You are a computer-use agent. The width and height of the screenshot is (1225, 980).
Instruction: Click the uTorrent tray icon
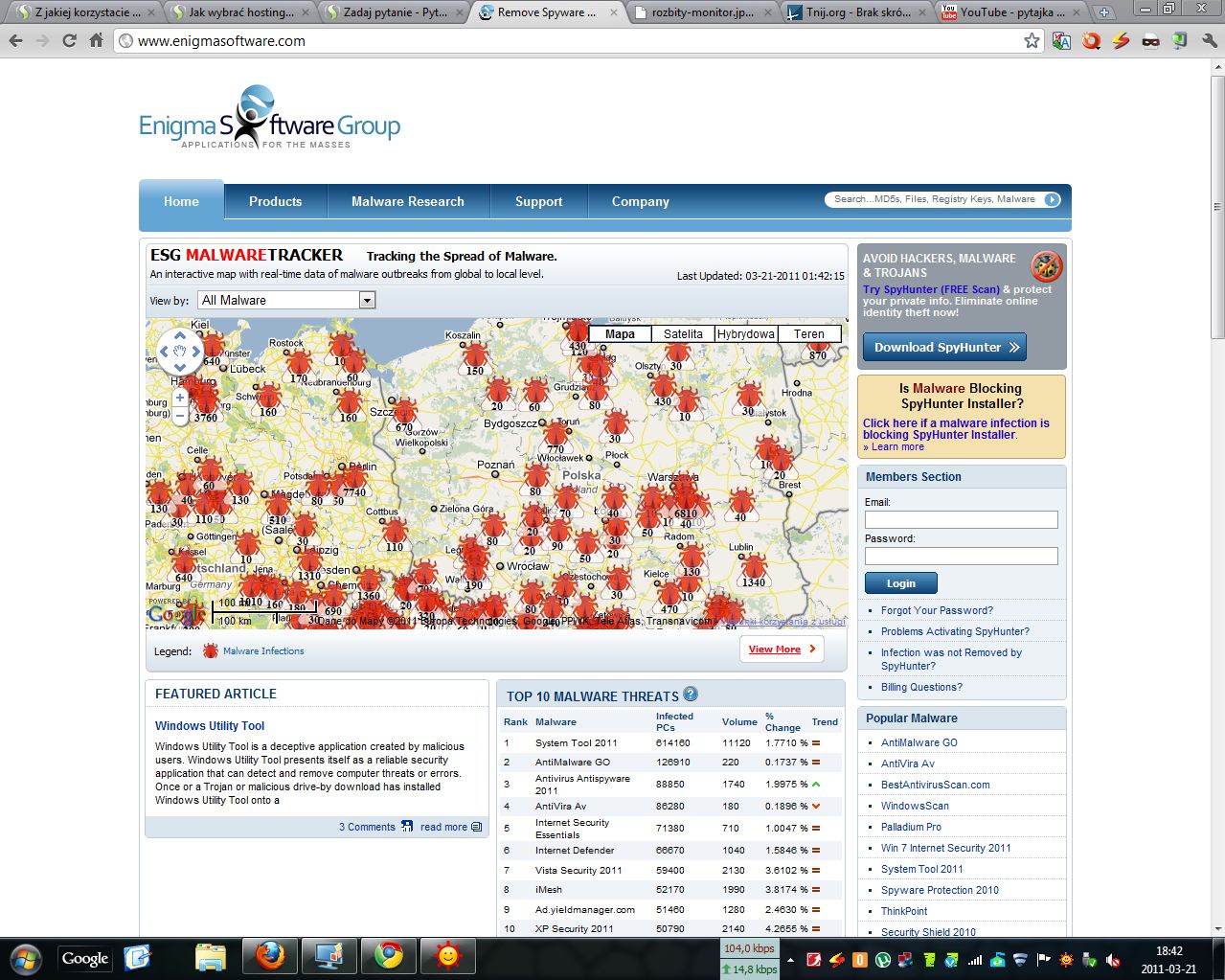click(x=883, y=960)
